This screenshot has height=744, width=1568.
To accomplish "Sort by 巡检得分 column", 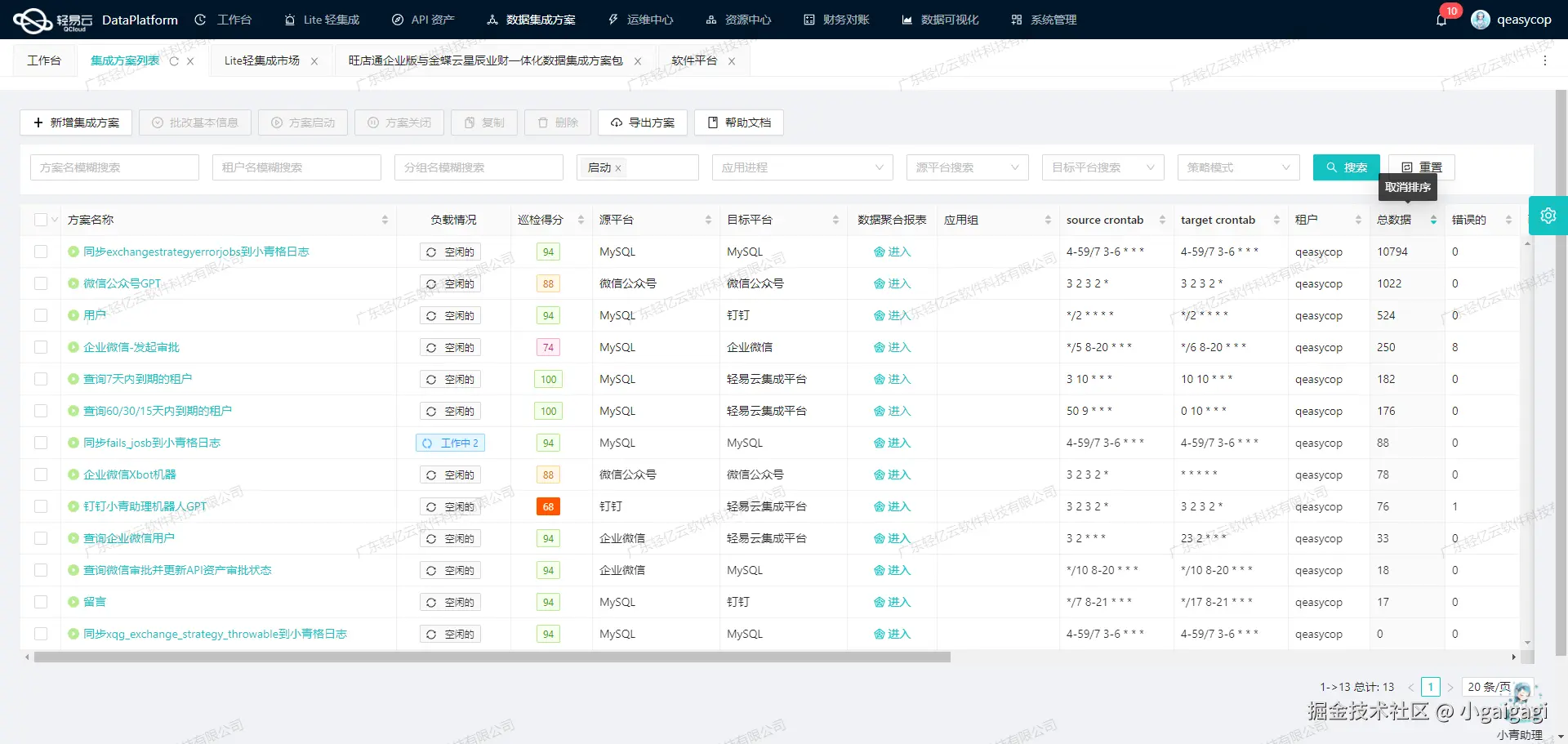I will 581,220.
